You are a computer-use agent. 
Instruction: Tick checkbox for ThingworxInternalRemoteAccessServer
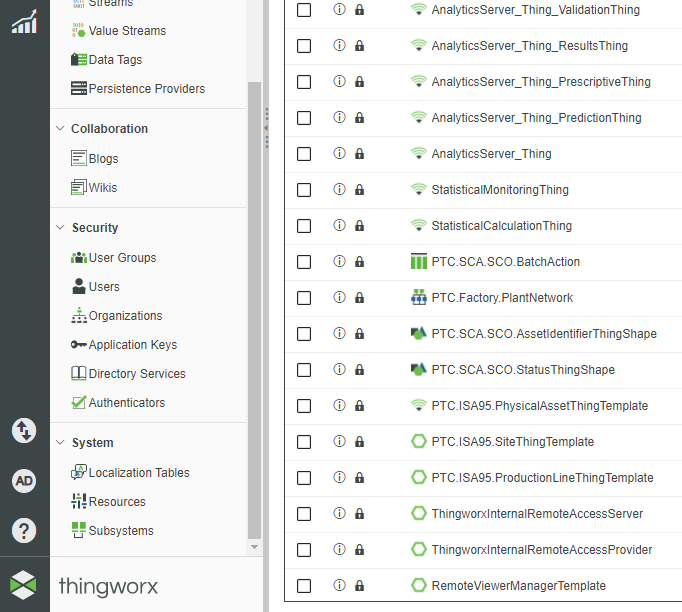(x=304, y=514)
